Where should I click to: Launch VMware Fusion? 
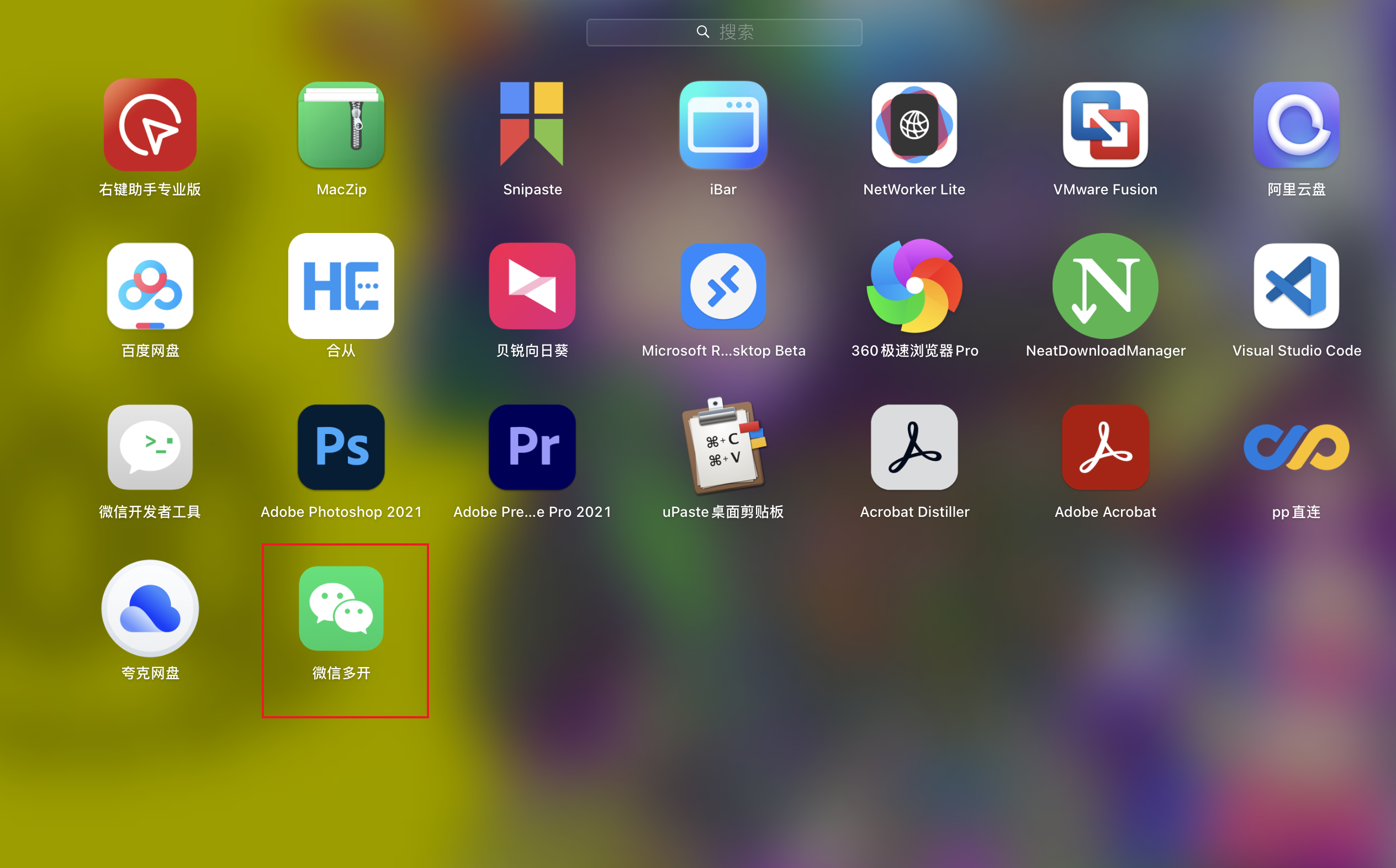point(1106,125)
